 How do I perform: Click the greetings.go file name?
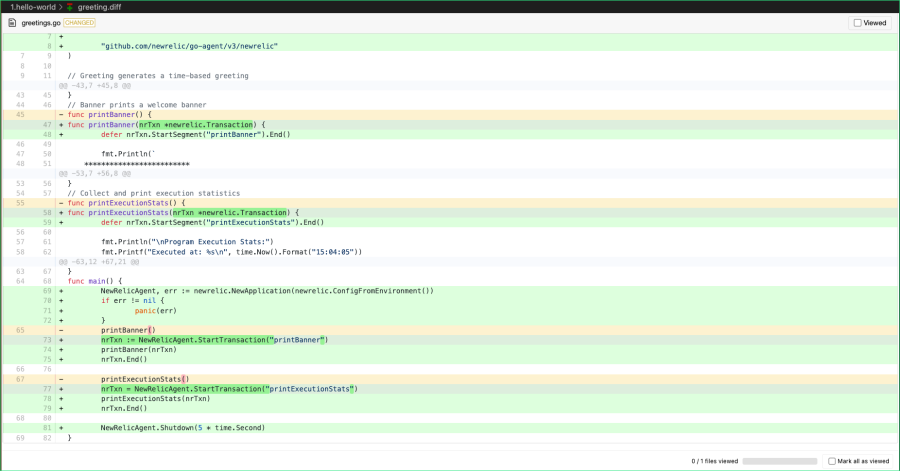pos(41,22)
